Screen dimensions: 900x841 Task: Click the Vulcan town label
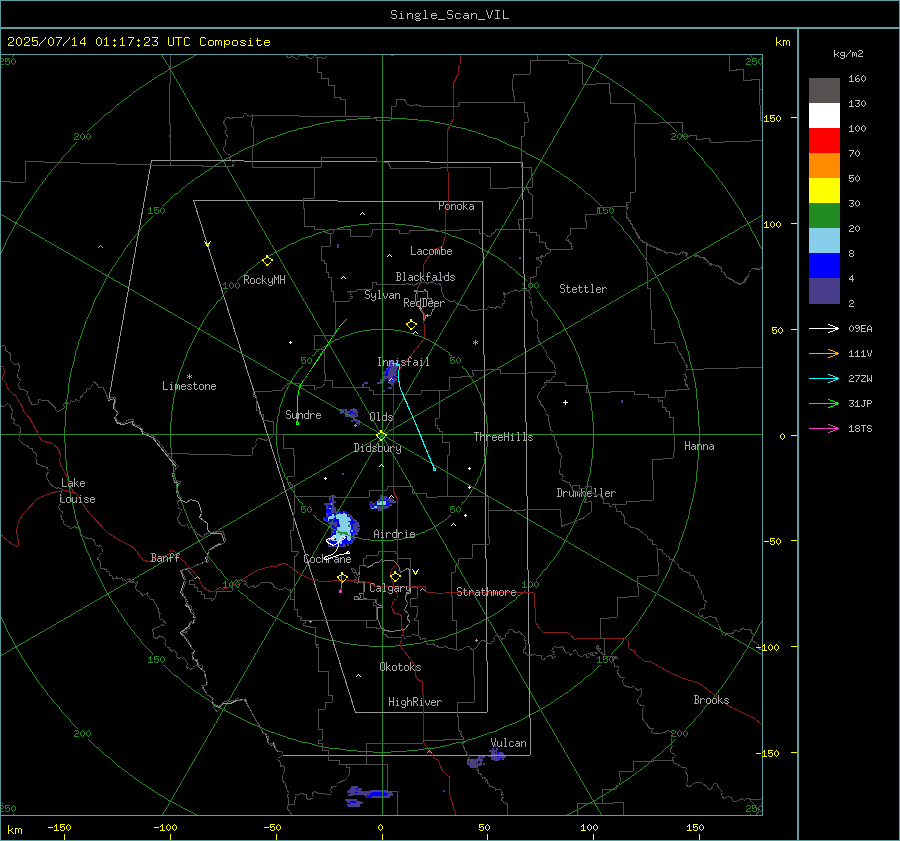508,743
